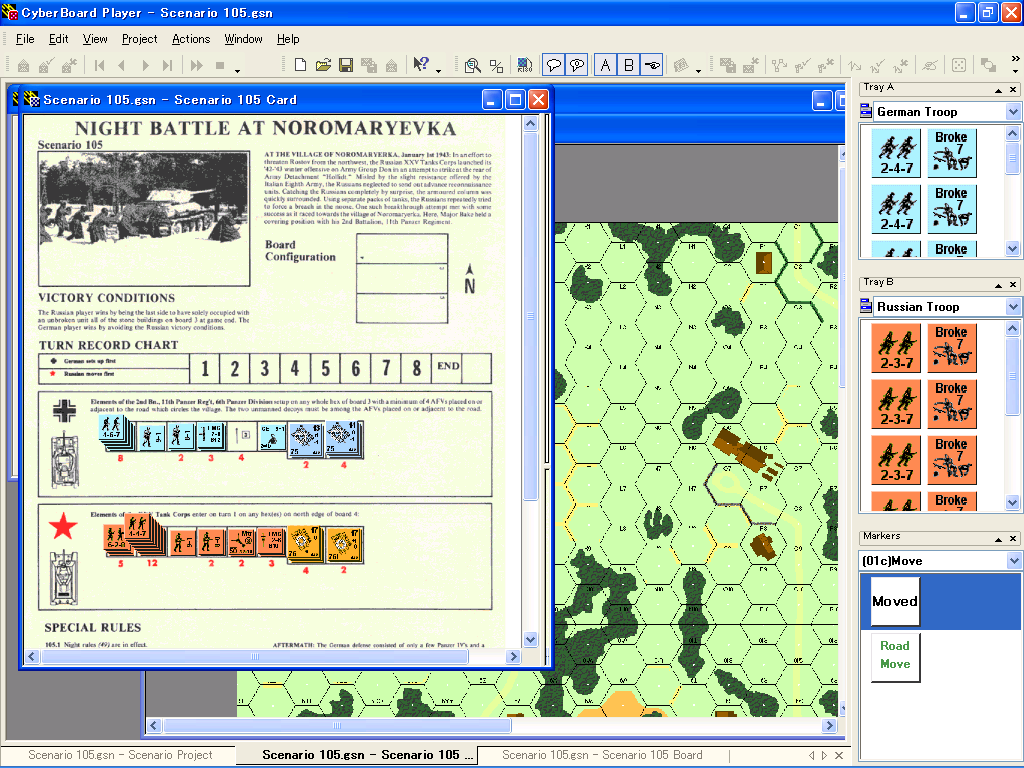1024x768 pixels.
Task: Click the magnifier find/zoom toolbar icon
Action: pos(473,65)
